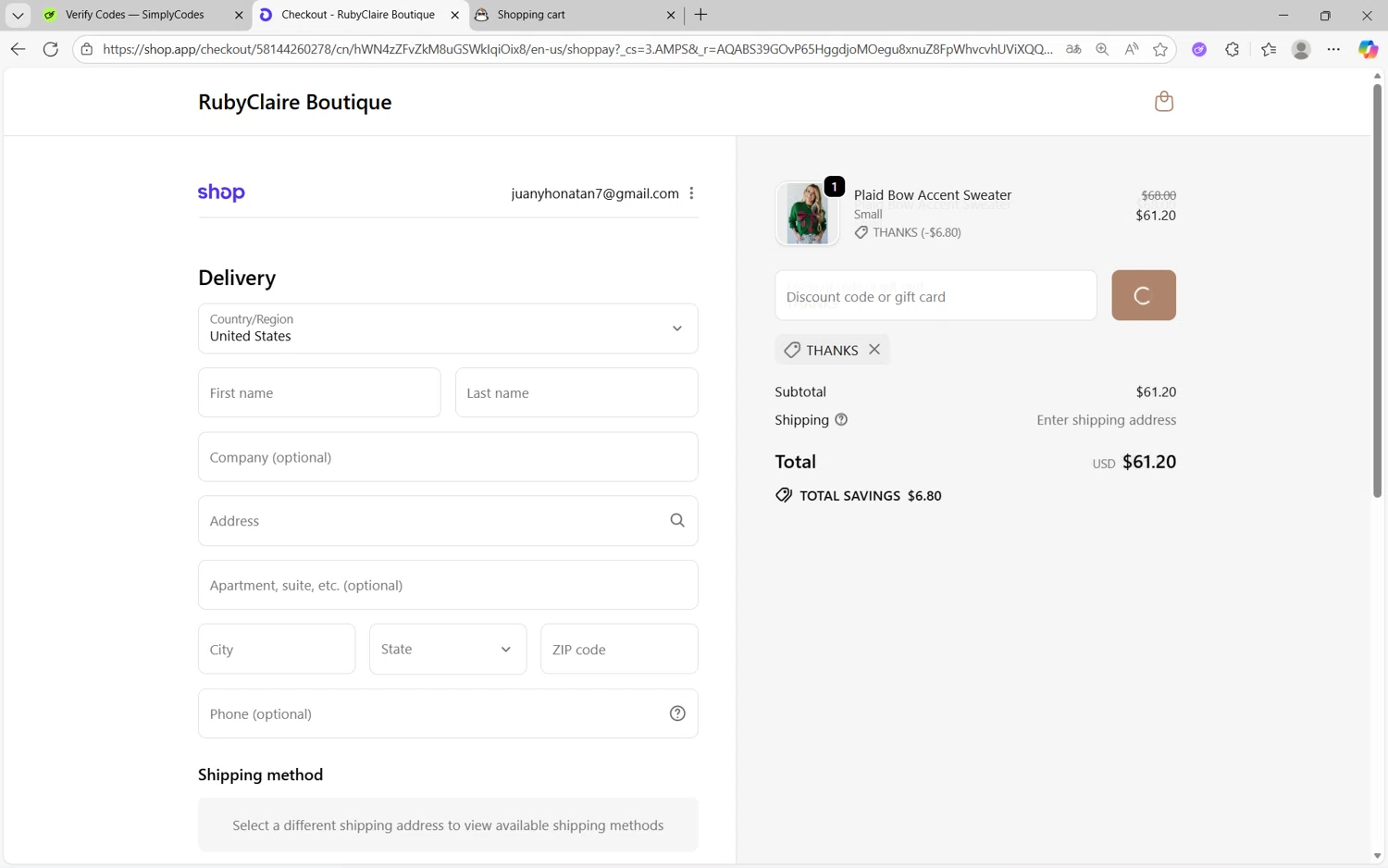Click the juanyhonatan7@gmail.com email text
This screenshot has width=1388, height=868.
pyautogui.click(x=595, y=193)
